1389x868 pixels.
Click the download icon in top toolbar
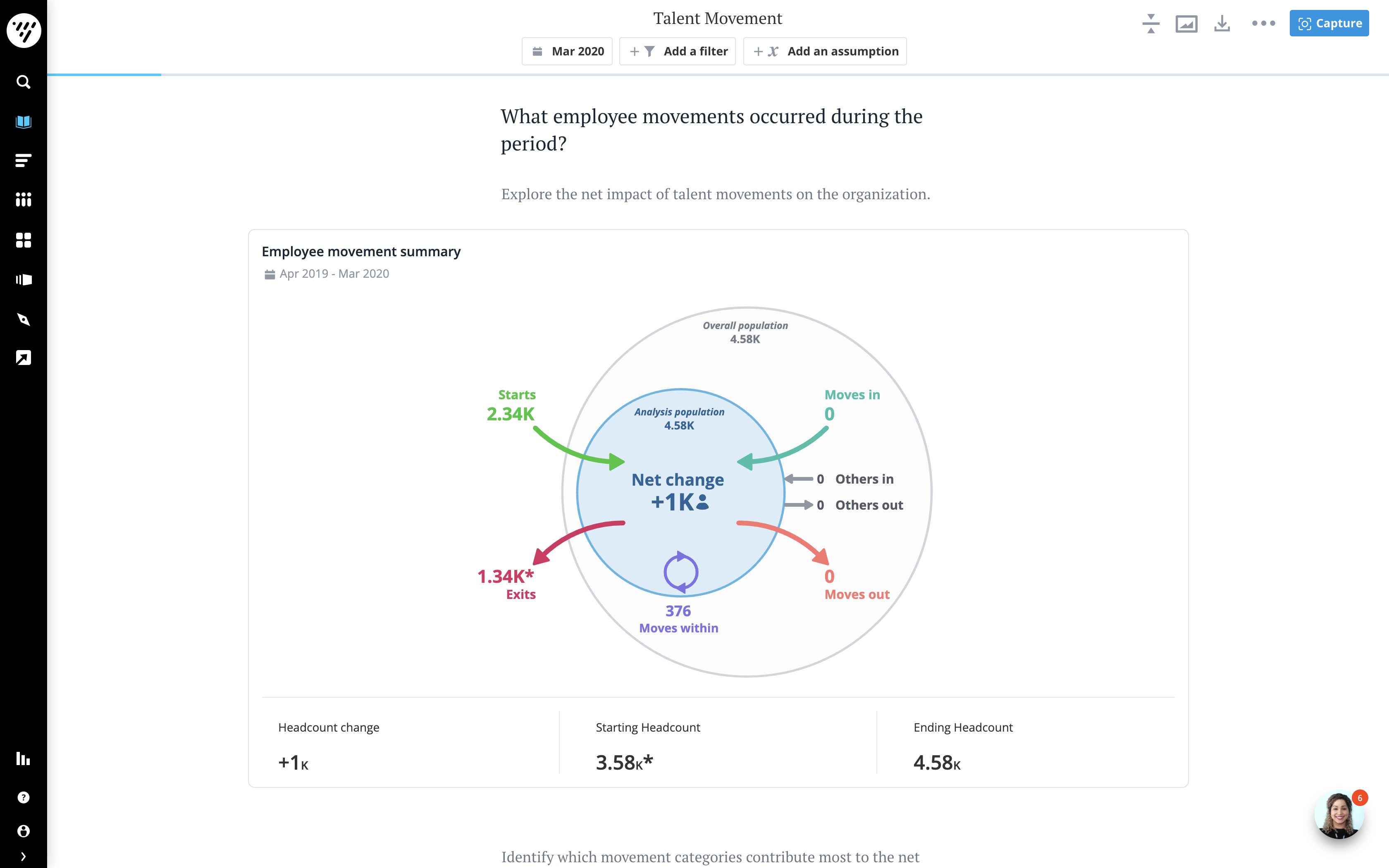tap(1222, 24)
